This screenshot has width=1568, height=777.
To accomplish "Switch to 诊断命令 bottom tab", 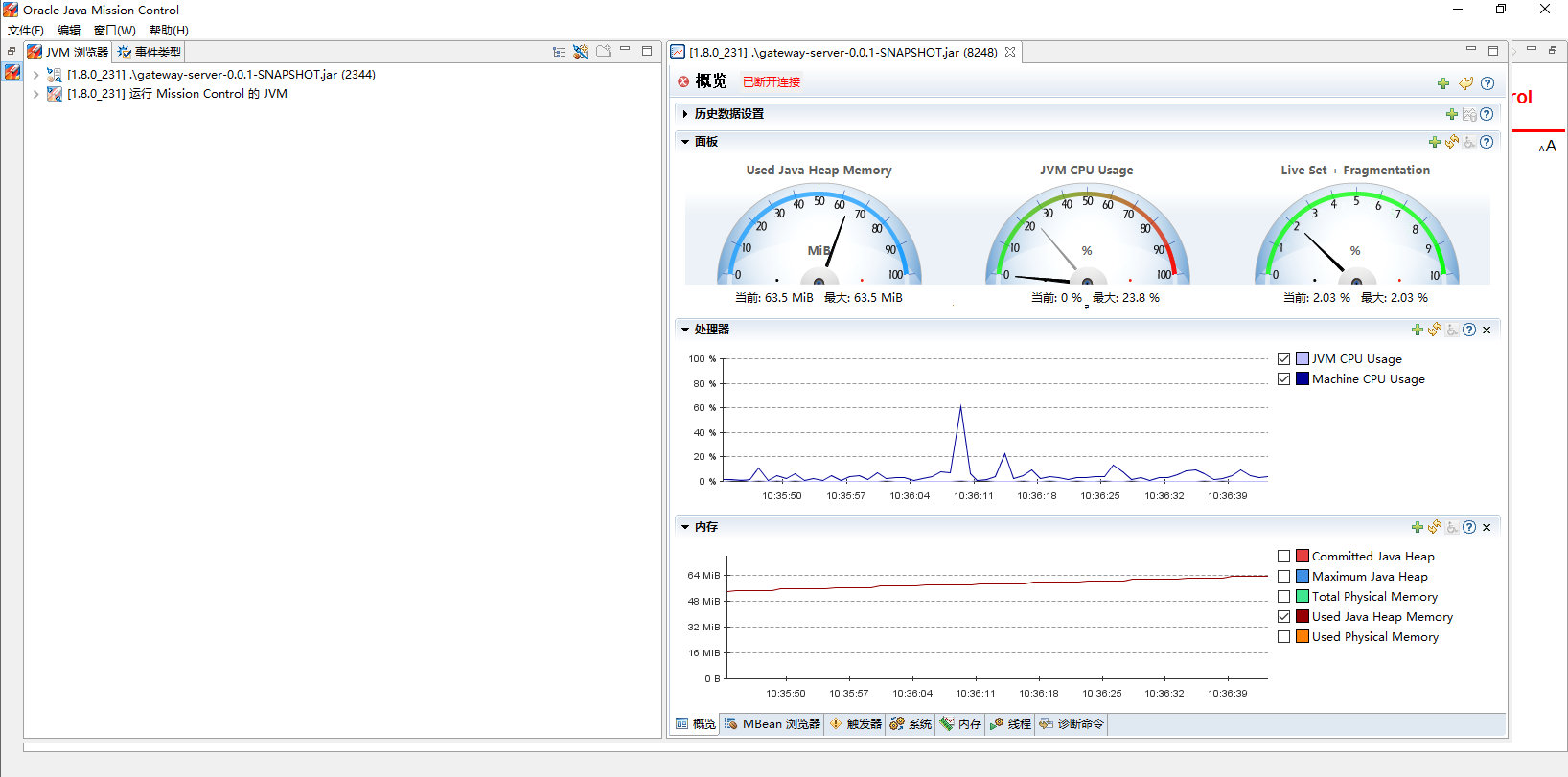I will 1072,724.
